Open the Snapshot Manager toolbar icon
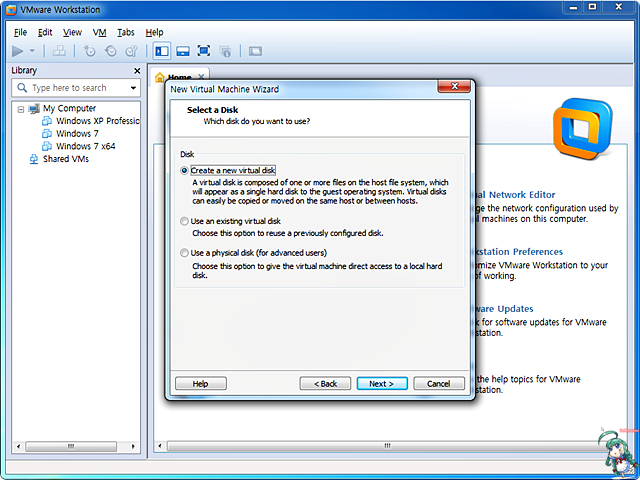 pyautogui.click(x=131, y=51)
